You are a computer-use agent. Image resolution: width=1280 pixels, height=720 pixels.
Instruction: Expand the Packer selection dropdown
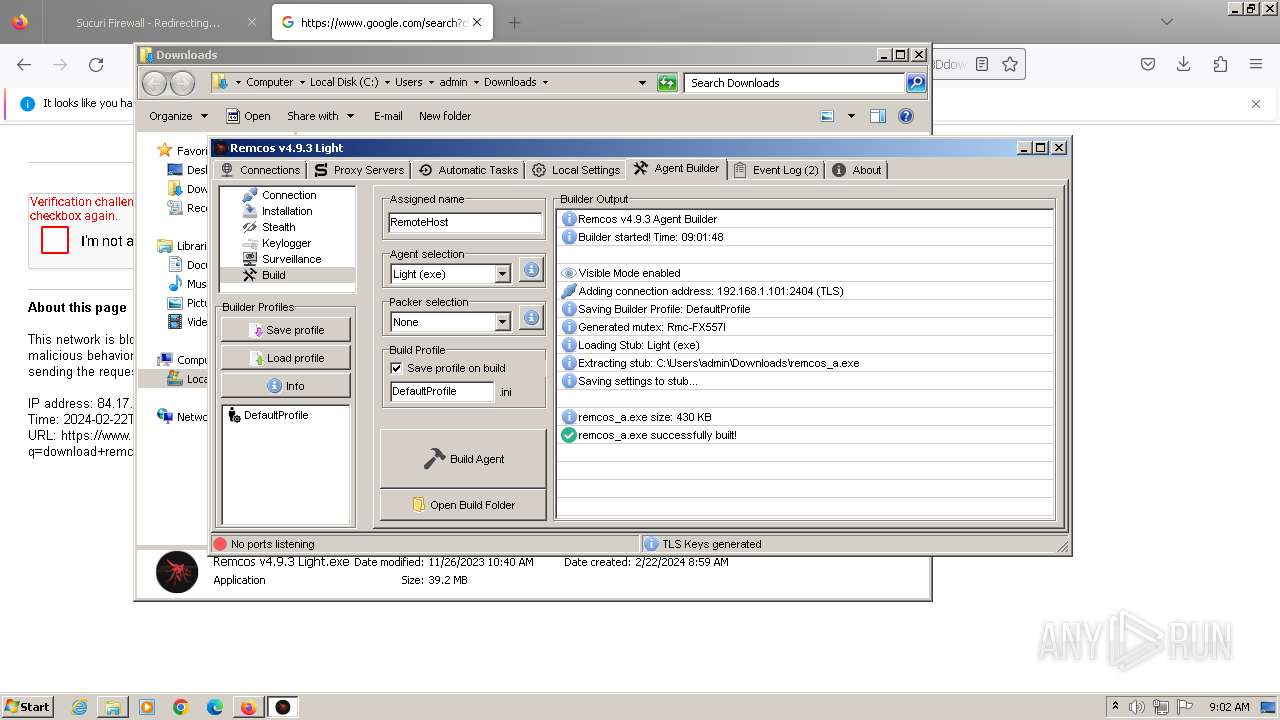coord(503,322)
